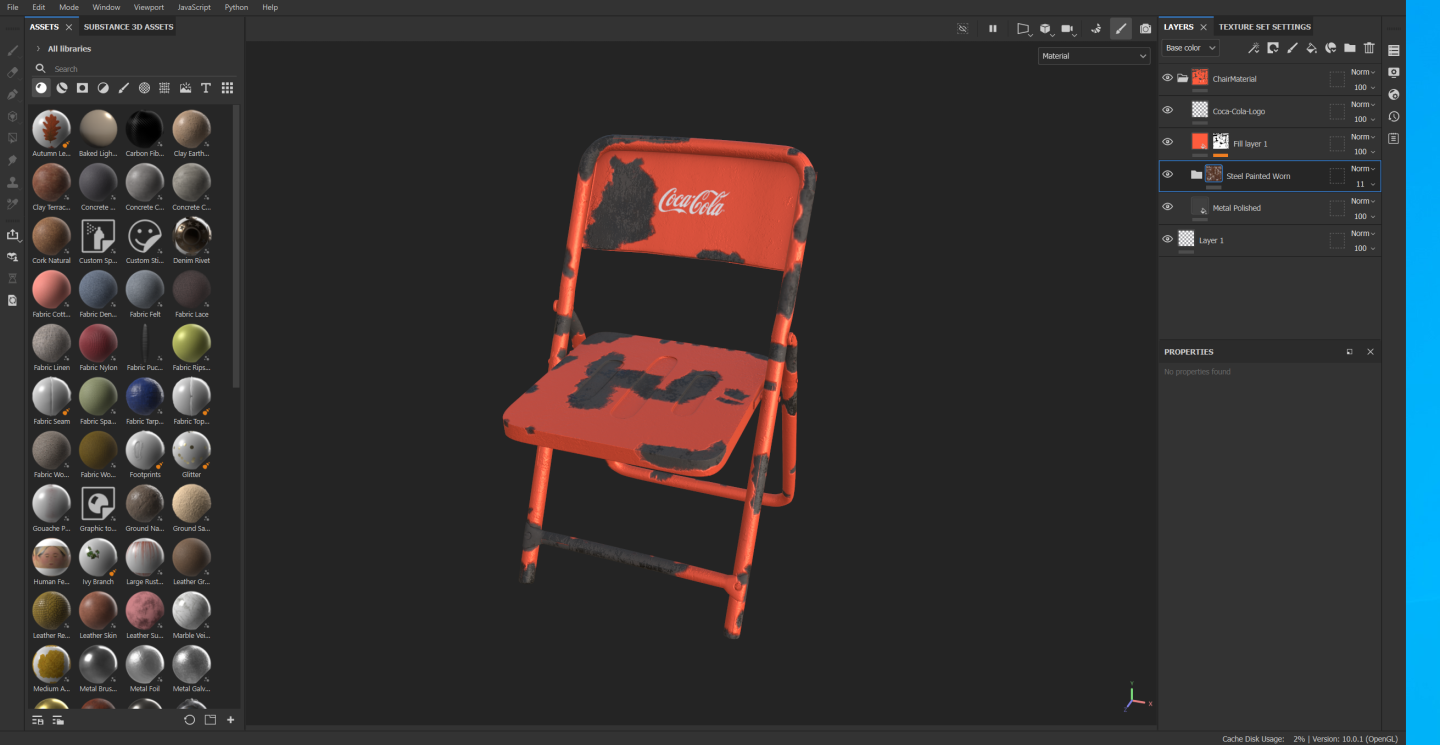Image resolution: width=1440 pixels, height=745 pixels.
Task: Hide the Steel Painted Worn layer
Action: [x=1167, y=174]
